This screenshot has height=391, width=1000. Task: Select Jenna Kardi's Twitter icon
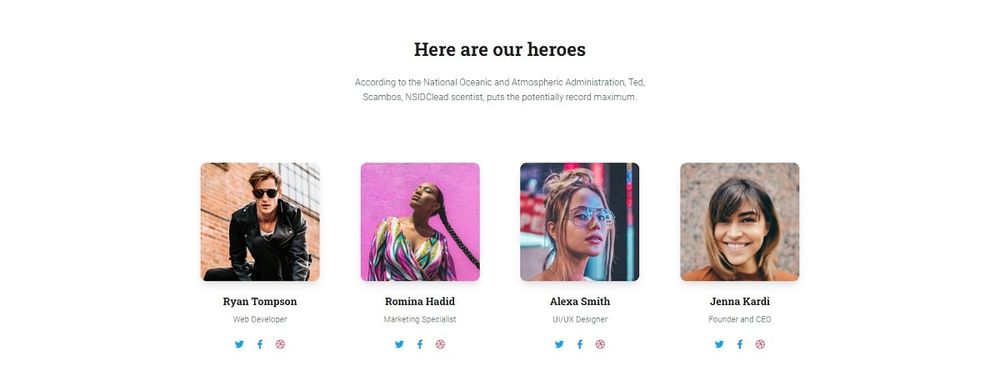coord(719,344)
